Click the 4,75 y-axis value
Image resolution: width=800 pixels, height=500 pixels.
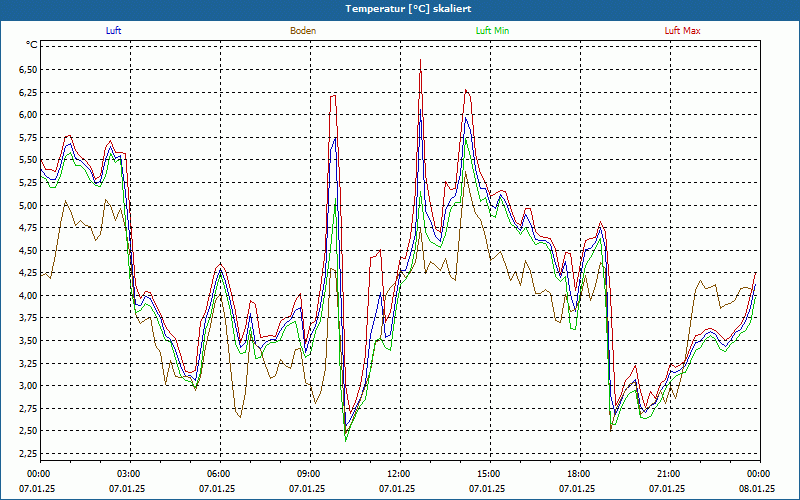28,228
